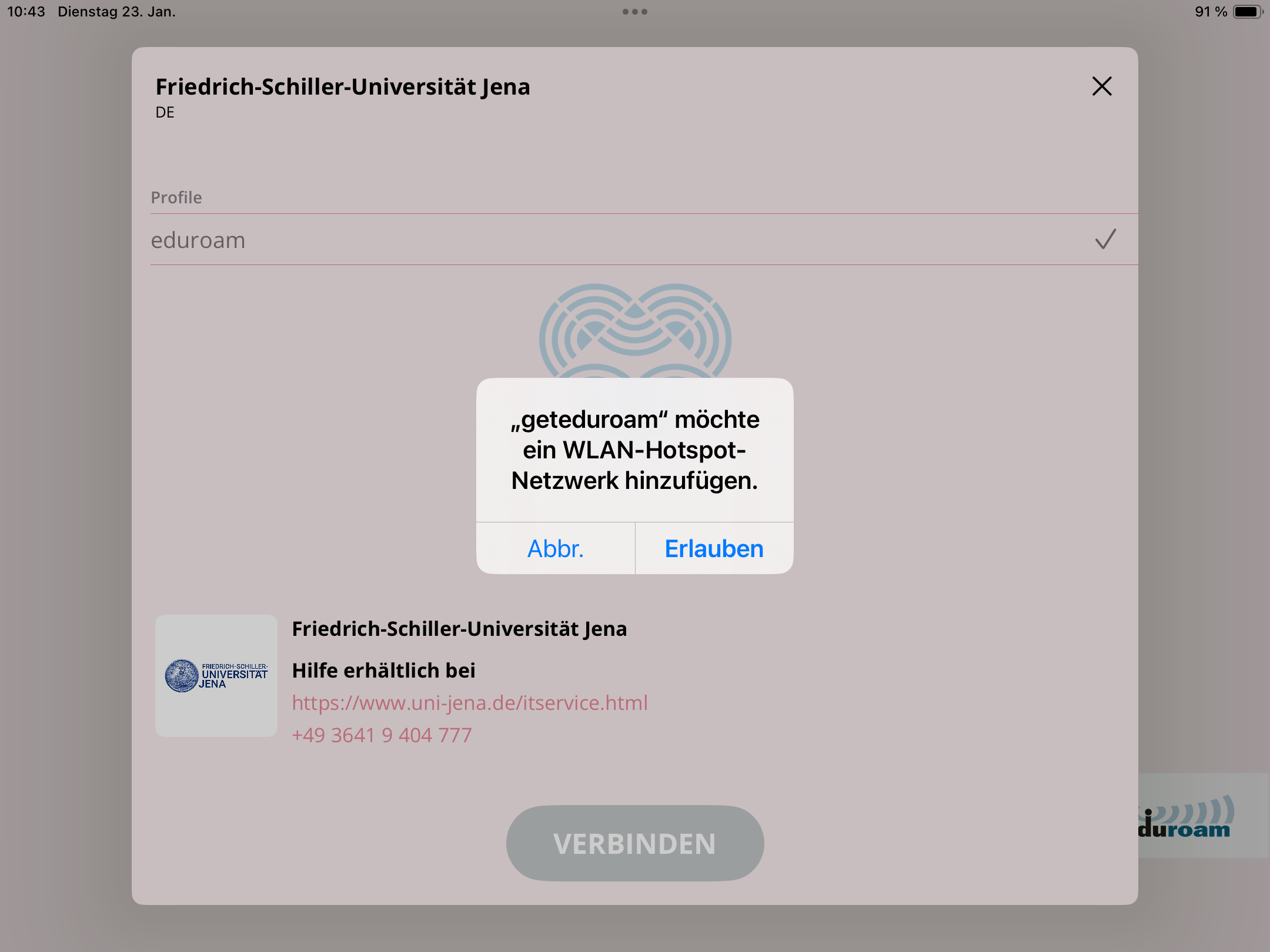Tap Erlauben in the hotspot alert

714,548
